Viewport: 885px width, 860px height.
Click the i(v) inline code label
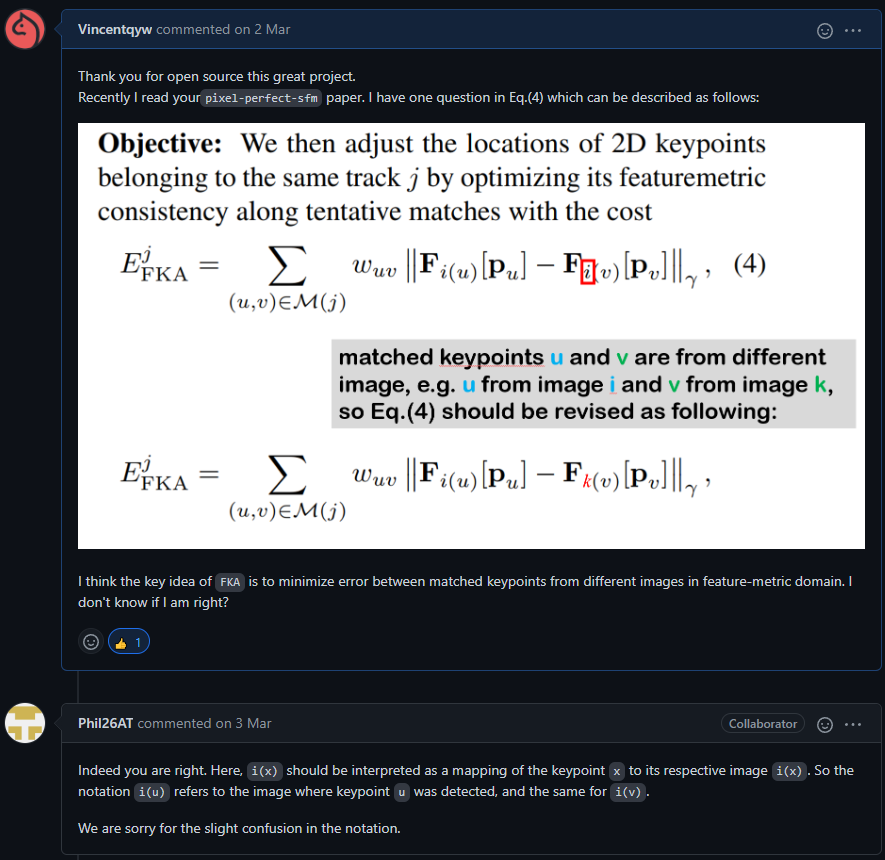(x=629, y=792)
